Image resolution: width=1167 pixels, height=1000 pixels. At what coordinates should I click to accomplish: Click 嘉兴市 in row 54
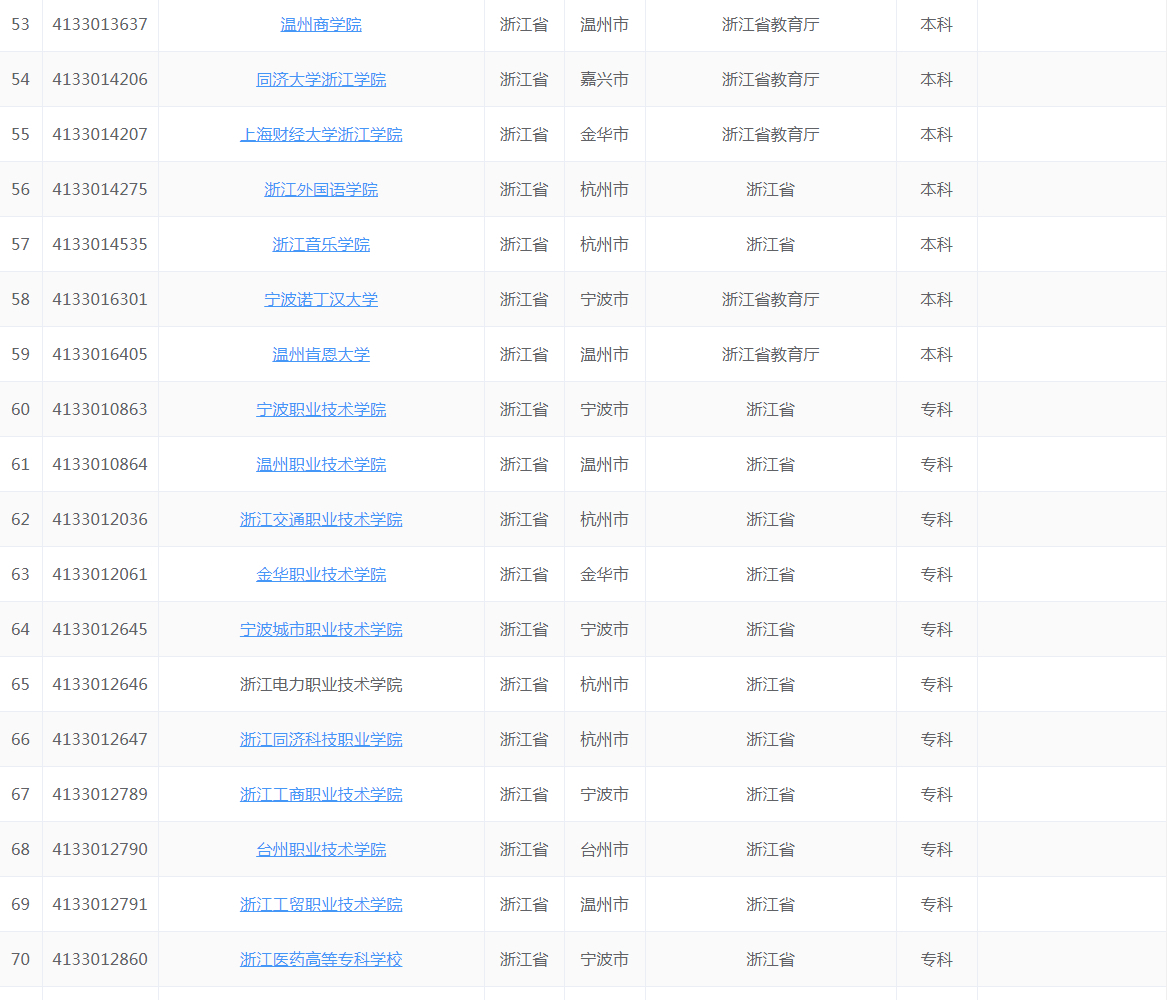[x=604, y=80]
